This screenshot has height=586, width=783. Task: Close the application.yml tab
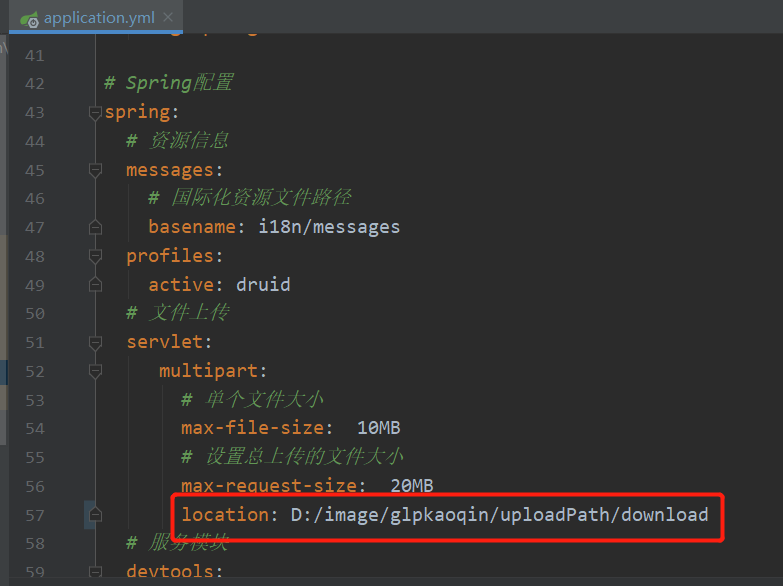[168, 17]
